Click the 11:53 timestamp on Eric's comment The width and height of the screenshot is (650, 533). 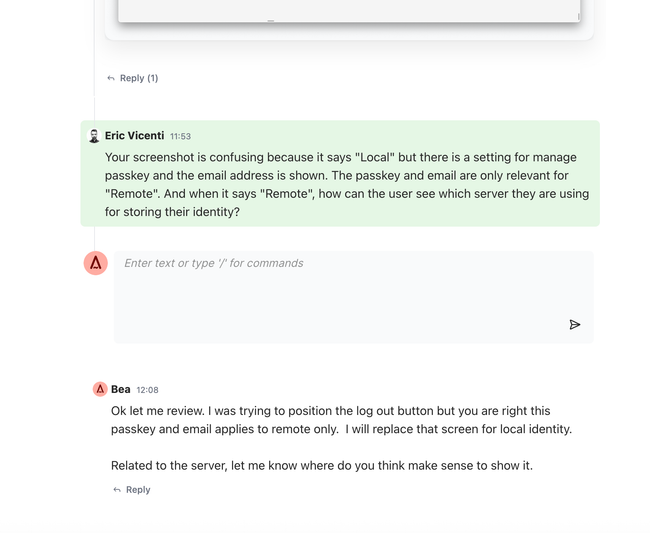click(x=180, y=136)
